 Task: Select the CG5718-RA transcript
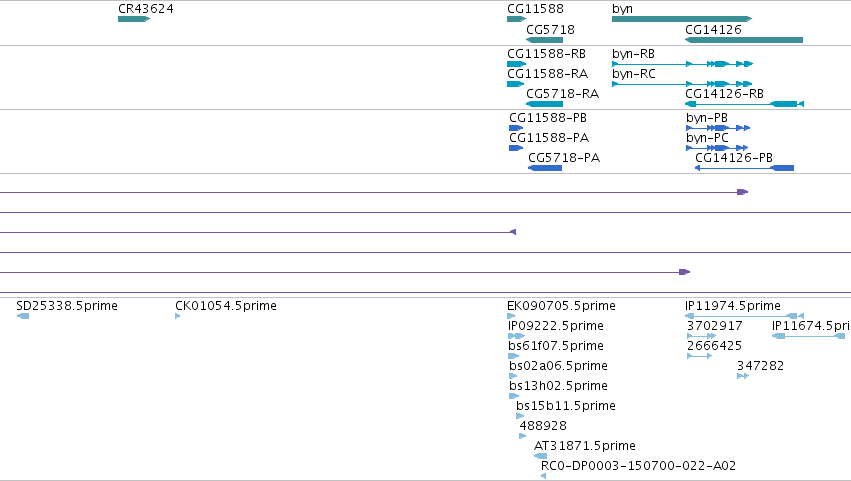coord(544,104)
